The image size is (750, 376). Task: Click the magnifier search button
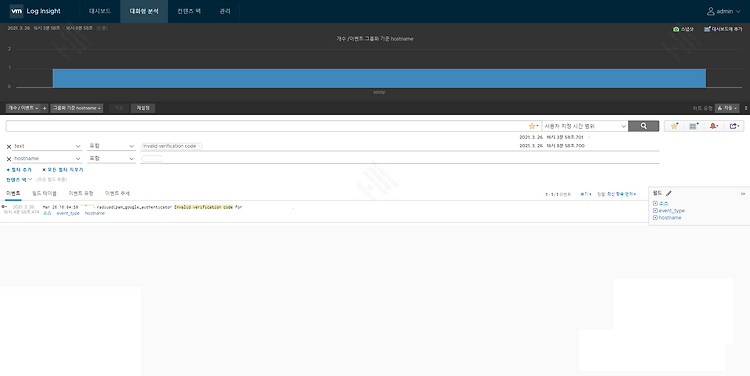[643, 126]
